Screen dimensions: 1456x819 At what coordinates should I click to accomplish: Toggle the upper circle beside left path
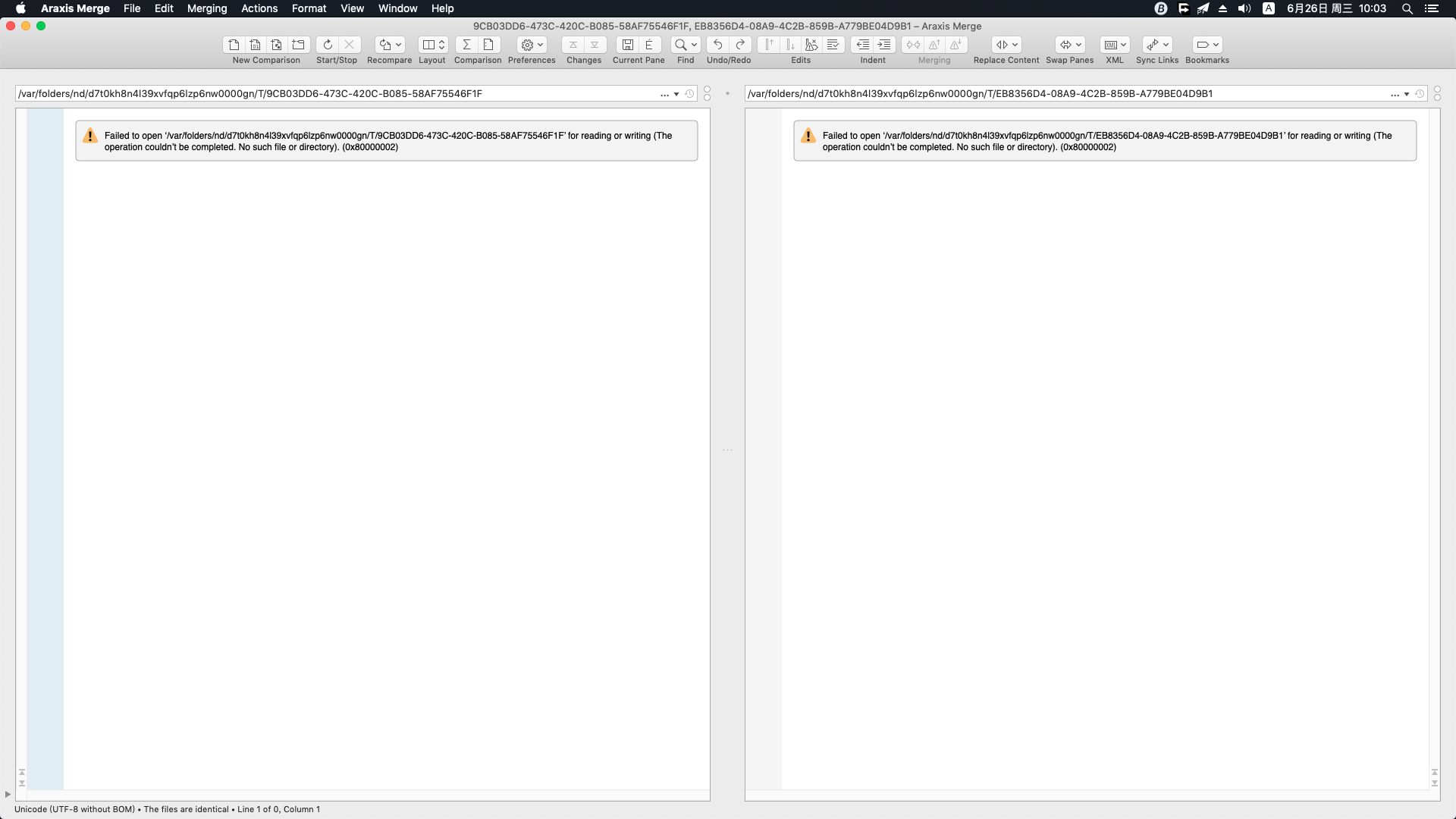(707, 89)
